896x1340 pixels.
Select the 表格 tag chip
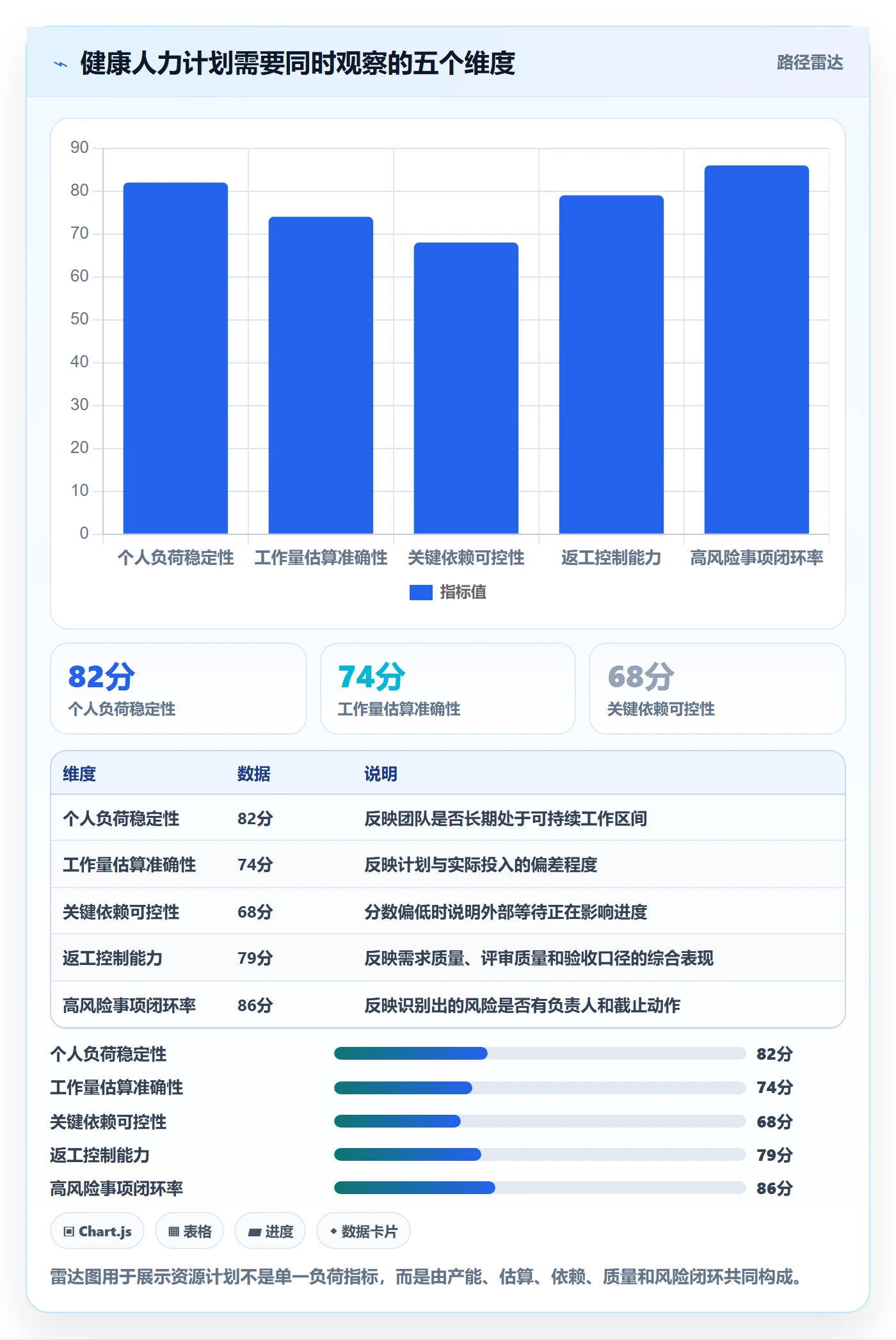click(x=189, y=1231)
